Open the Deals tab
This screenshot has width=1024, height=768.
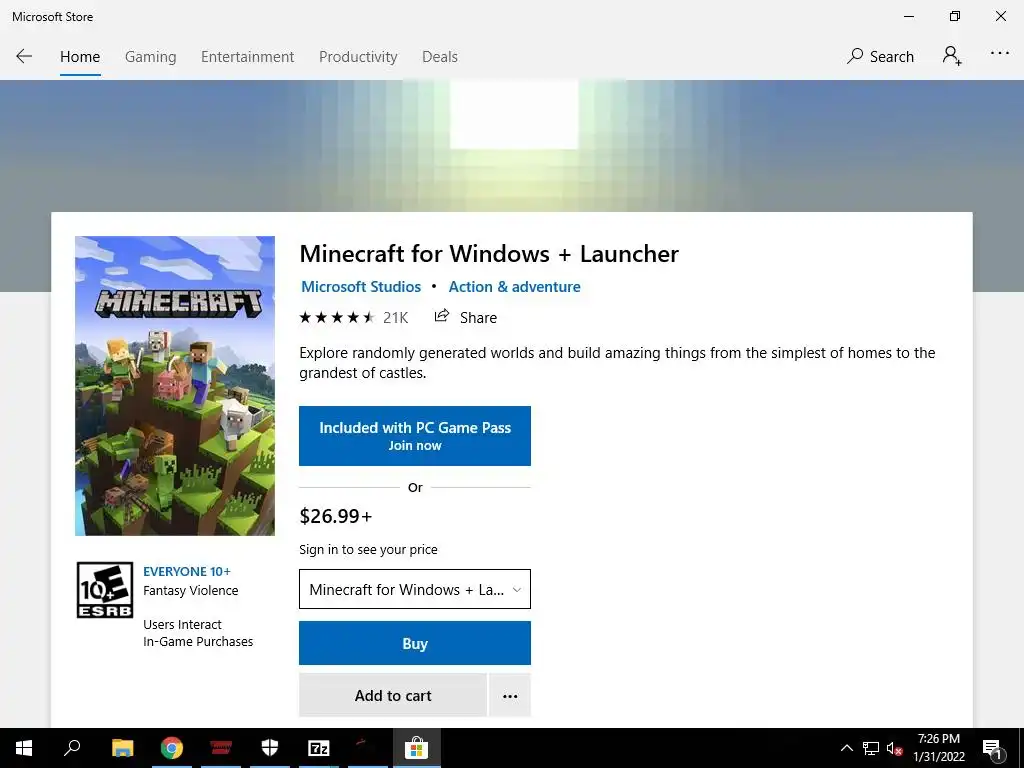pos(440,57)
